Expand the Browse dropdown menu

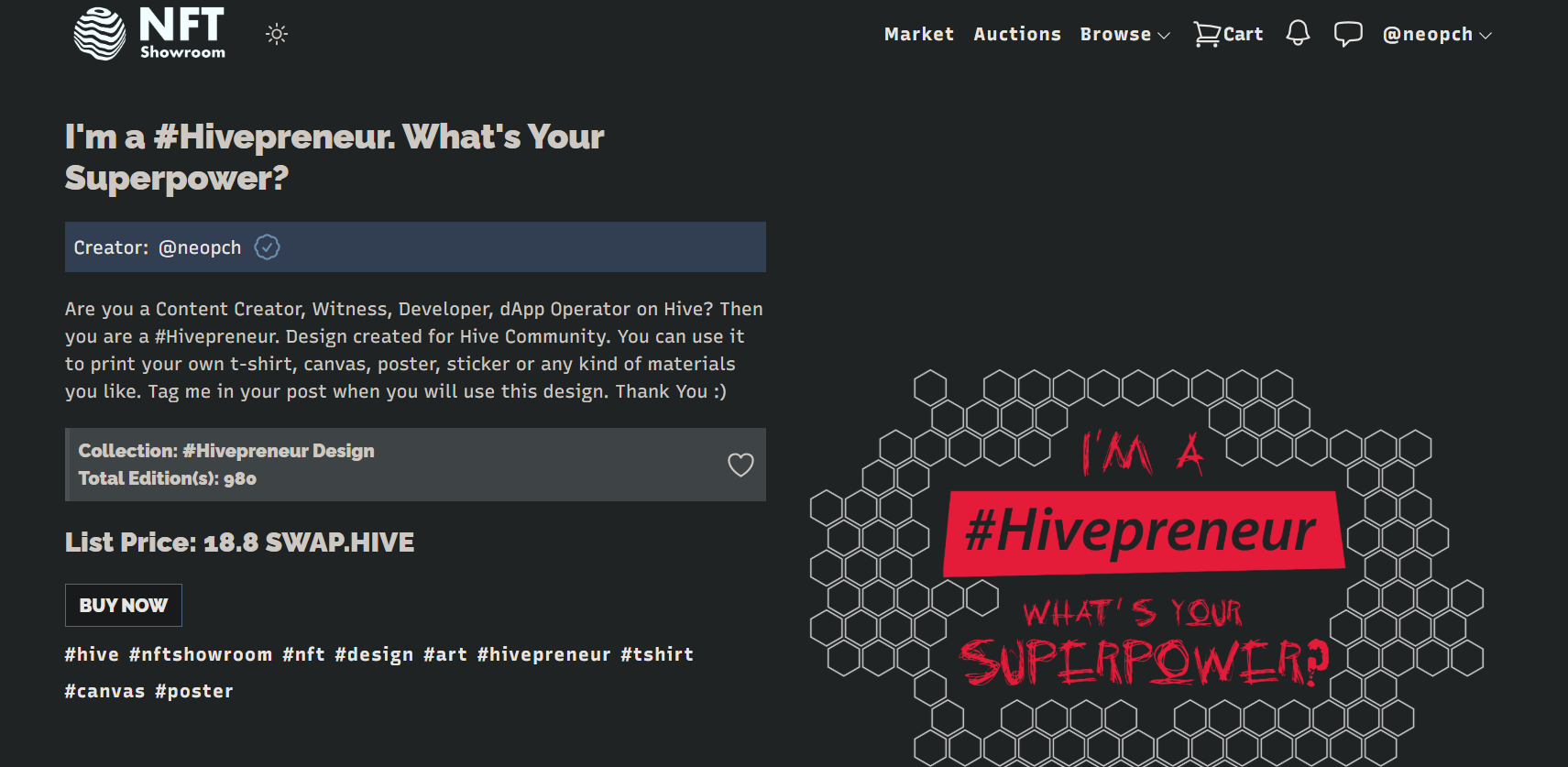(x=1125, y=34)
